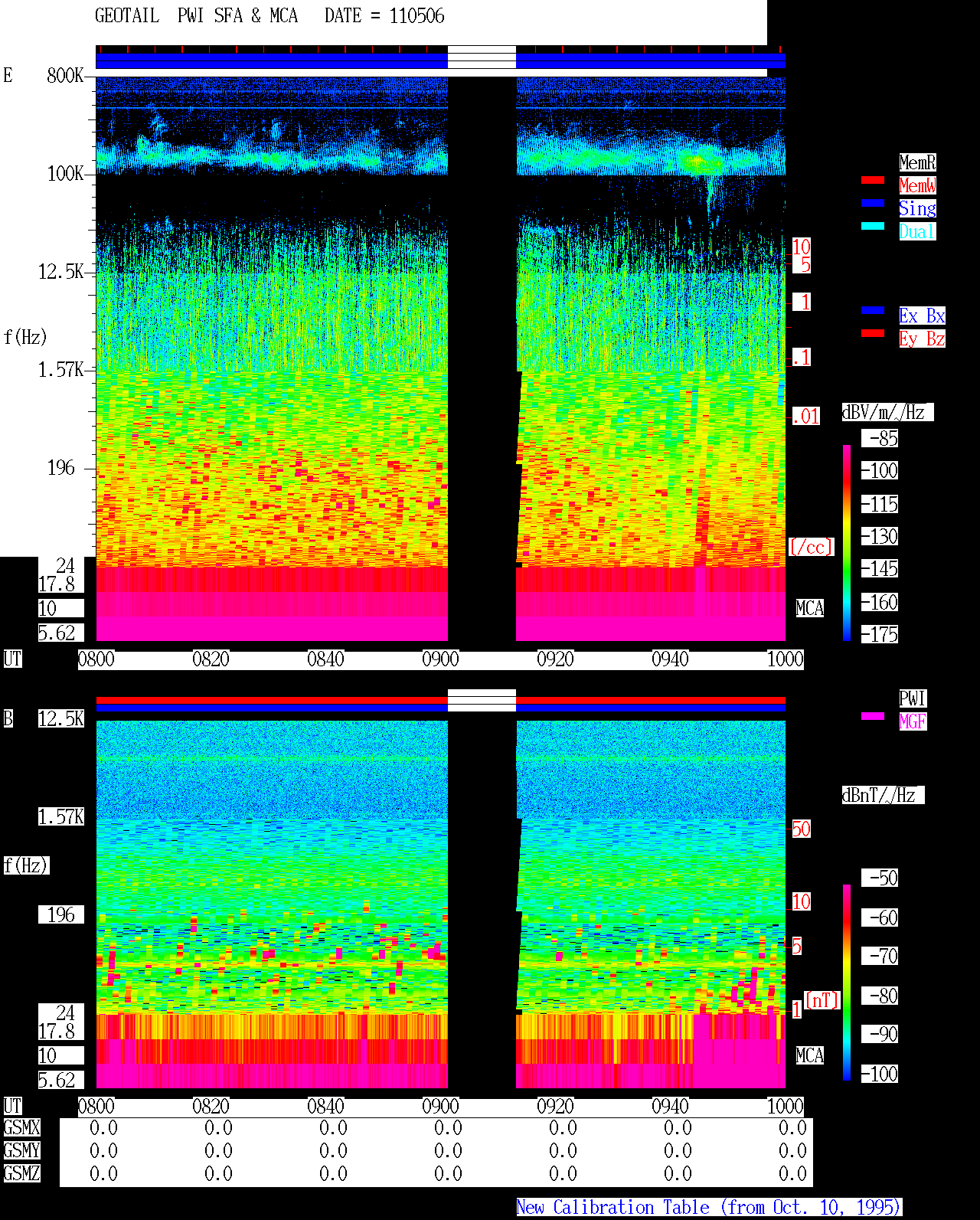Click the -175 color scale value
This screenshot has height=1220, width=980.
880,634
